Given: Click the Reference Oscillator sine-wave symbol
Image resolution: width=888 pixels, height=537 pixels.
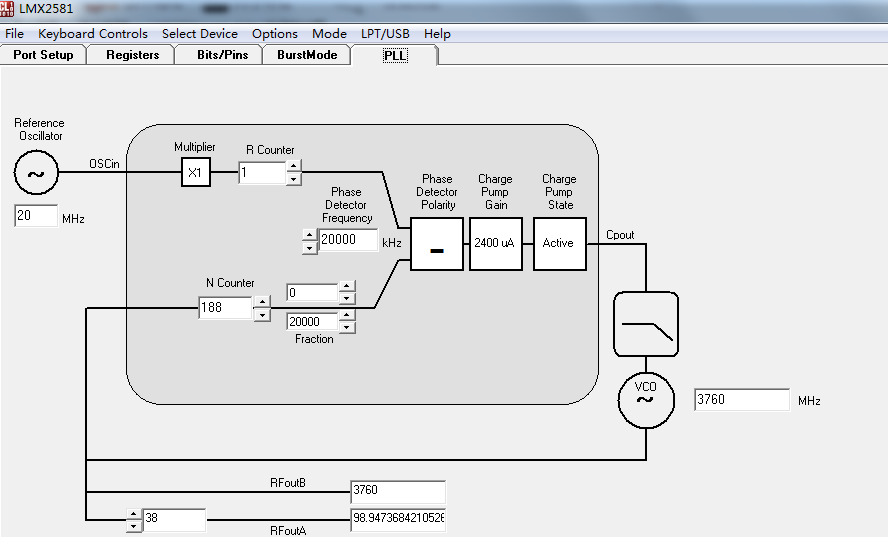Looking at the screenshot, I should pos(36,173).
